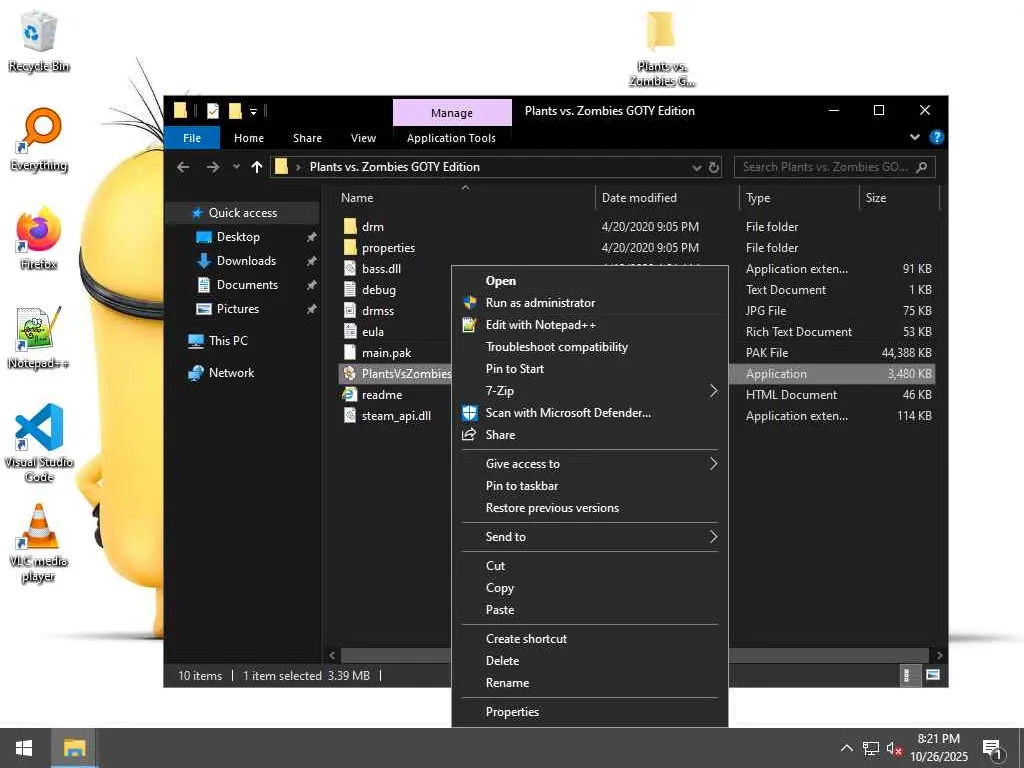Select the eula document
Screen dimensions: 1024x768
[373, 332]
